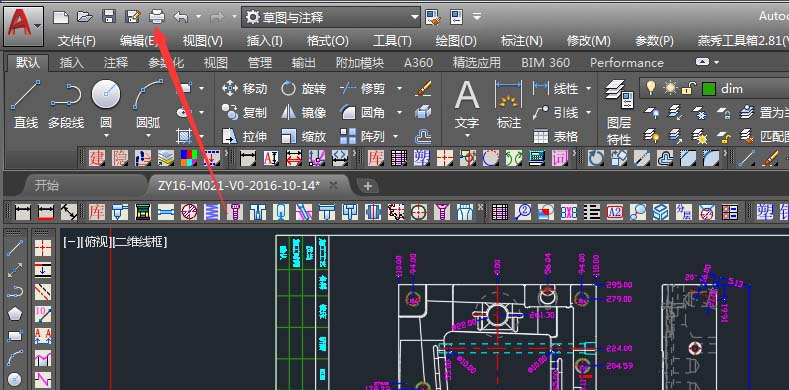Undo the last action with the arrow icon
Screen dimensions: 789x390
point(181,17)
